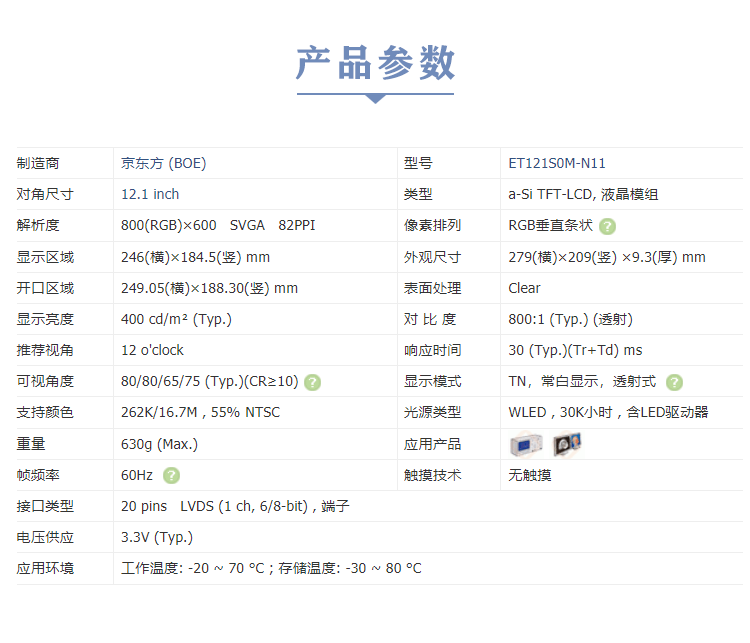Image resolution: width=750 pixels, height=643 pixels.
Task: Click the 像素排列 column label
Action: [432, 225]
